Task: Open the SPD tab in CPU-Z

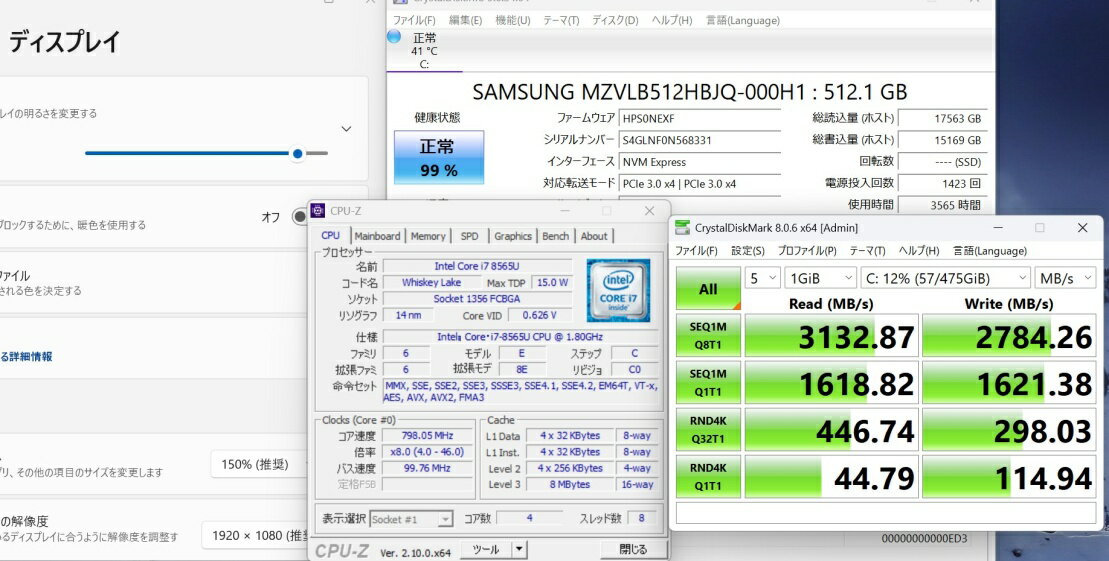Action: [x=469, y=236]
